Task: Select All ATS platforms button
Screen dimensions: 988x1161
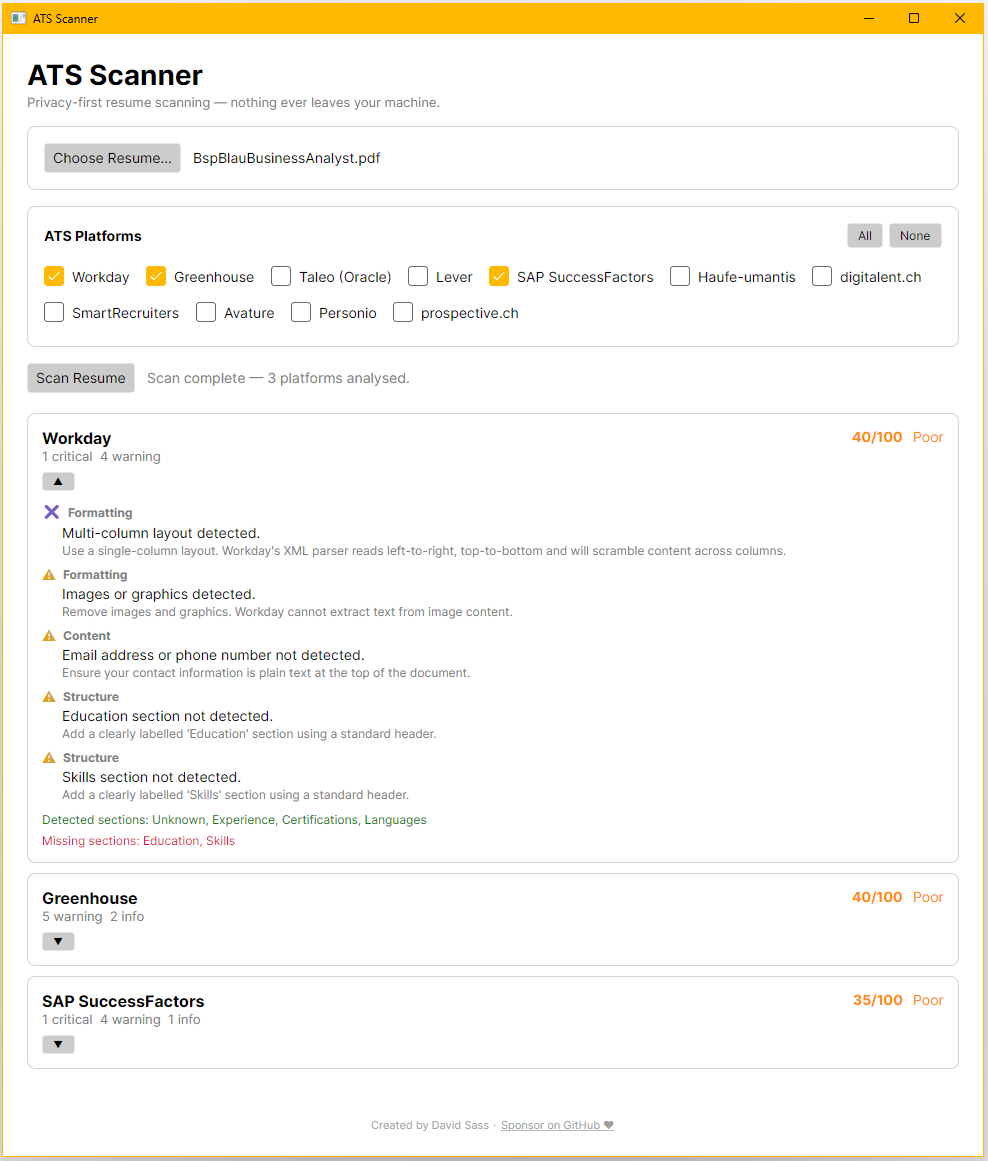Action: [864, 235]
